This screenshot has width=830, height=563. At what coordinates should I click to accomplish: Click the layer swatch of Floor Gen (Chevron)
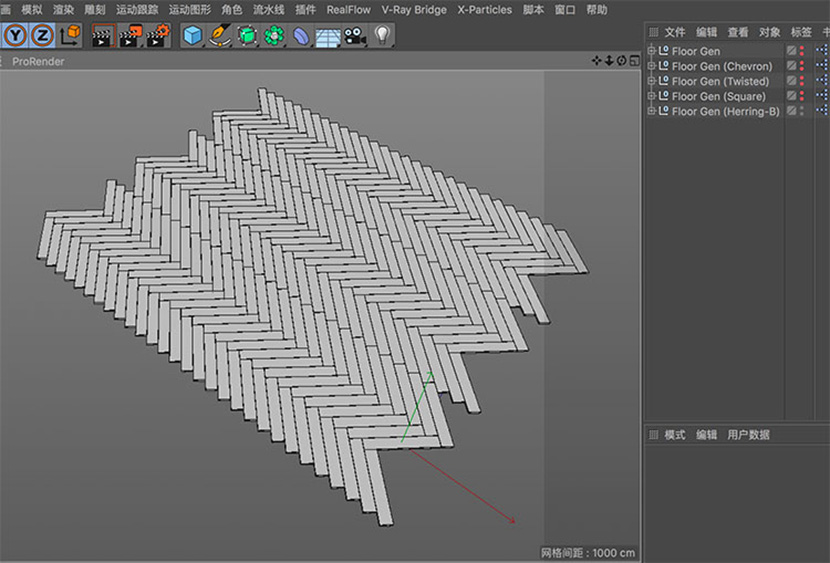click(791, 65)
